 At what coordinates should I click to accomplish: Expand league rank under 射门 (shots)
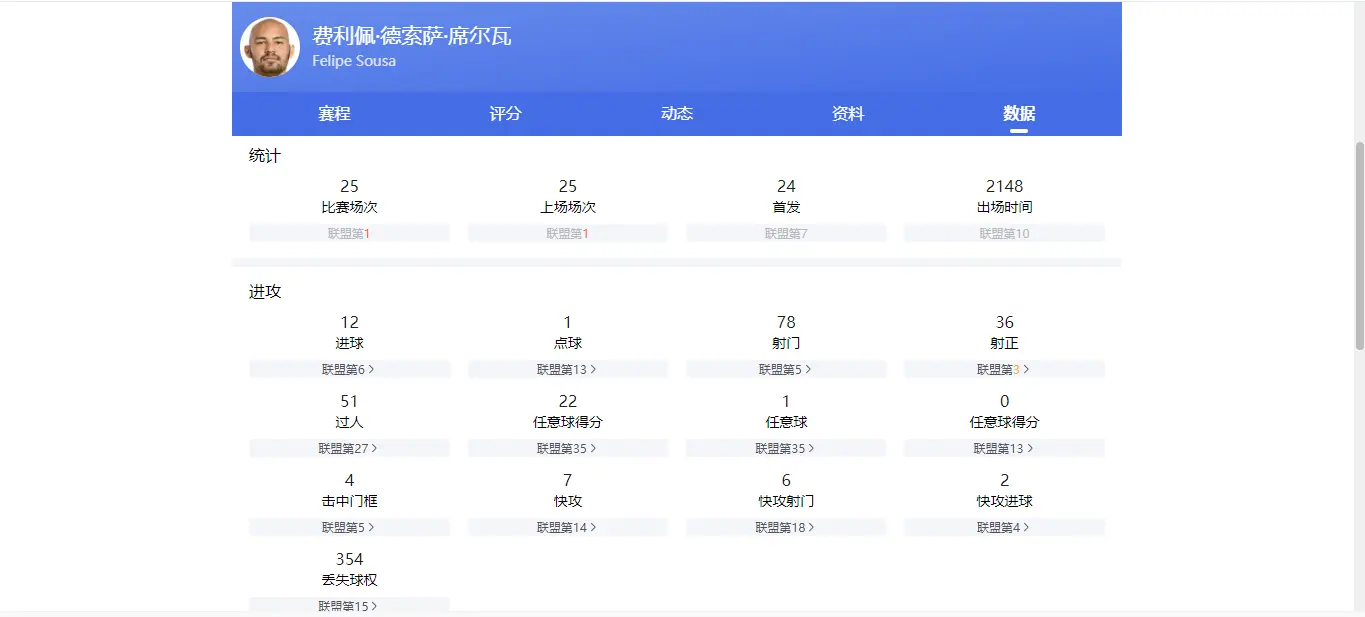pyautogui.click(x=786, y=369)
